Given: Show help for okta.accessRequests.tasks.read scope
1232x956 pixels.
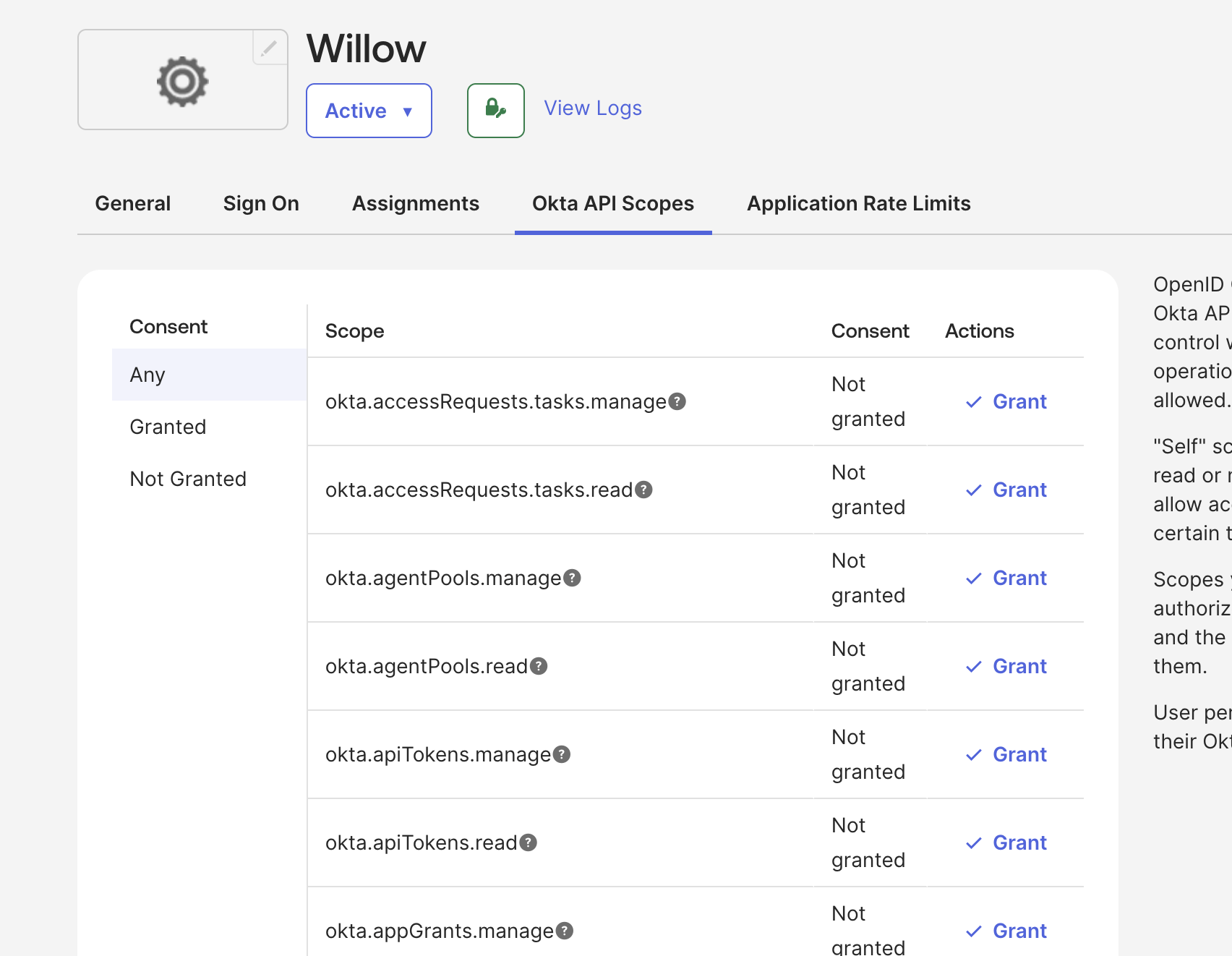Looking at the screenshot, I should [x=643, y=490].
